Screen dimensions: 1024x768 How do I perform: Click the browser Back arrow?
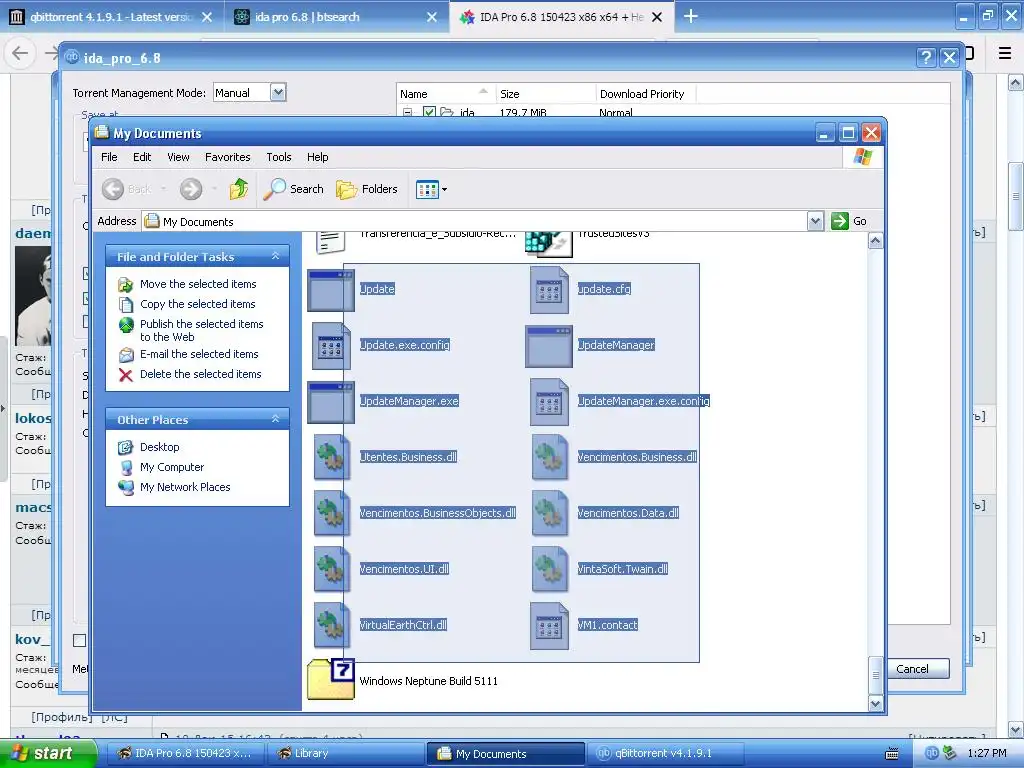20,53
